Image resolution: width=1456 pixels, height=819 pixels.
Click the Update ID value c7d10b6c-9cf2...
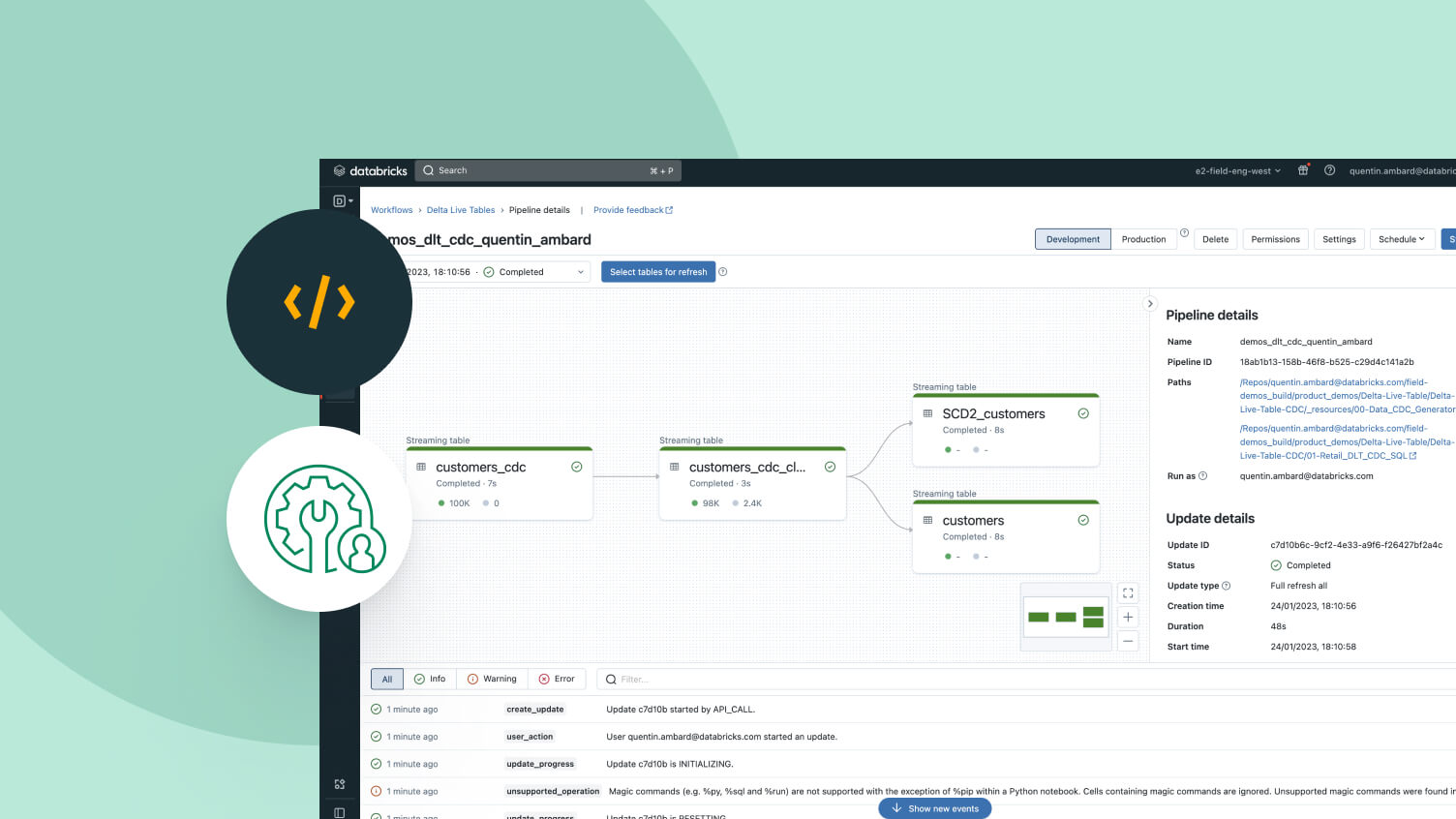pyautogui.click(x=1356, y=545)
